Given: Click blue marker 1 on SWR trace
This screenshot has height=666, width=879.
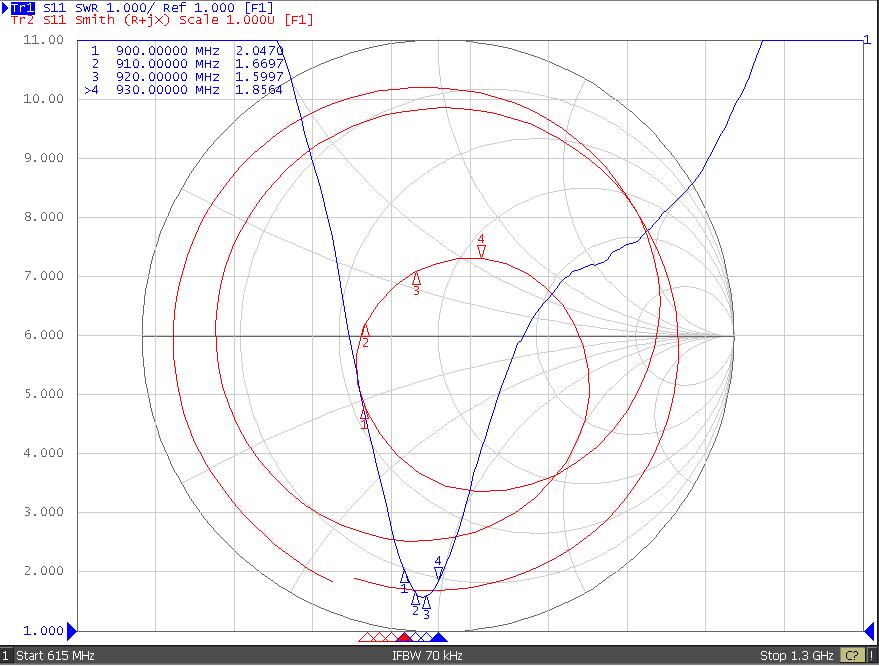Looking at the screenshot, I should point(404,578).
